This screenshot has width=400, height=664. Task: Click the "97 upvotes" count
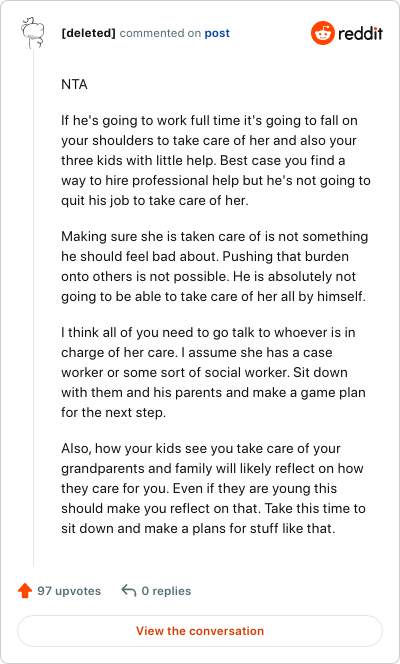[x=69, y=591]
